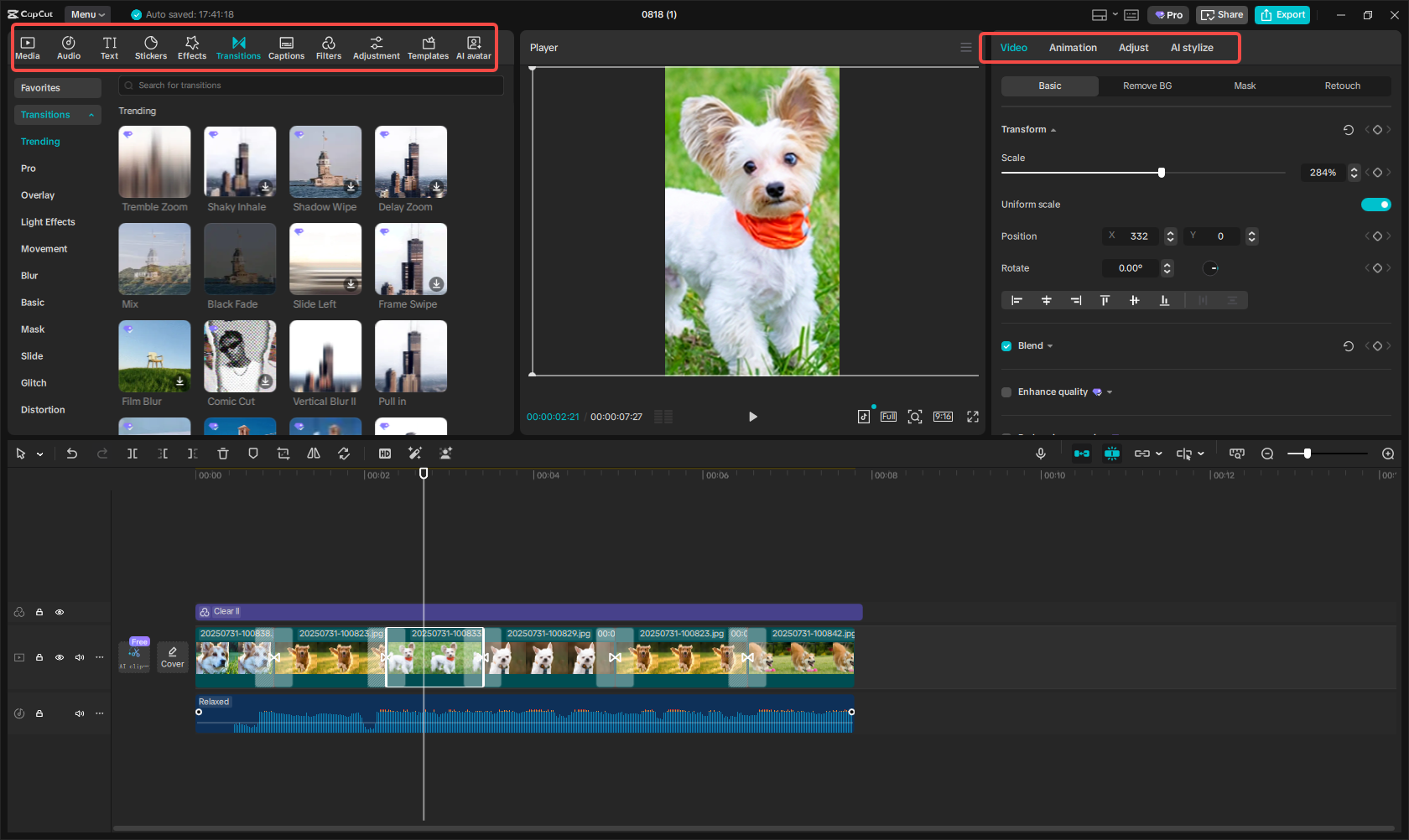Click the zoom in timeline icon
This screenshot has width=1409, height=840.
coord(1388,454)
